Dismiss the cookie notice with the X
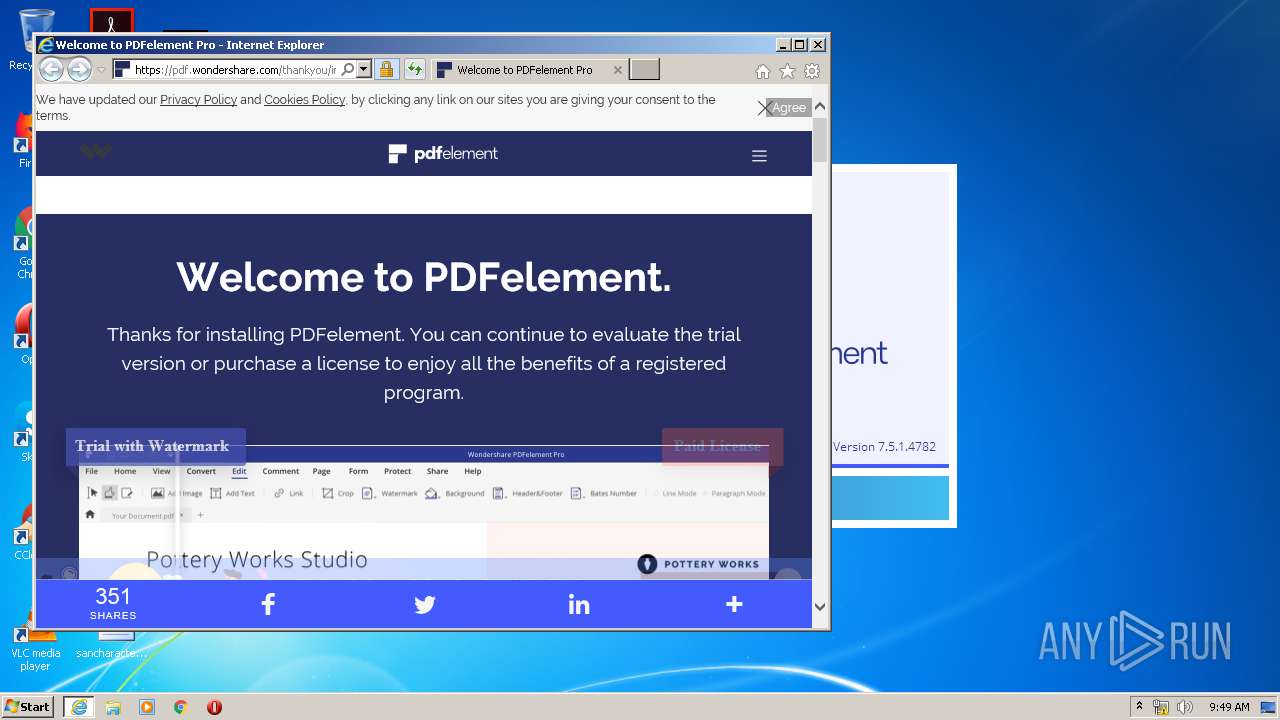1280x720 pixels. pos(764,108)
